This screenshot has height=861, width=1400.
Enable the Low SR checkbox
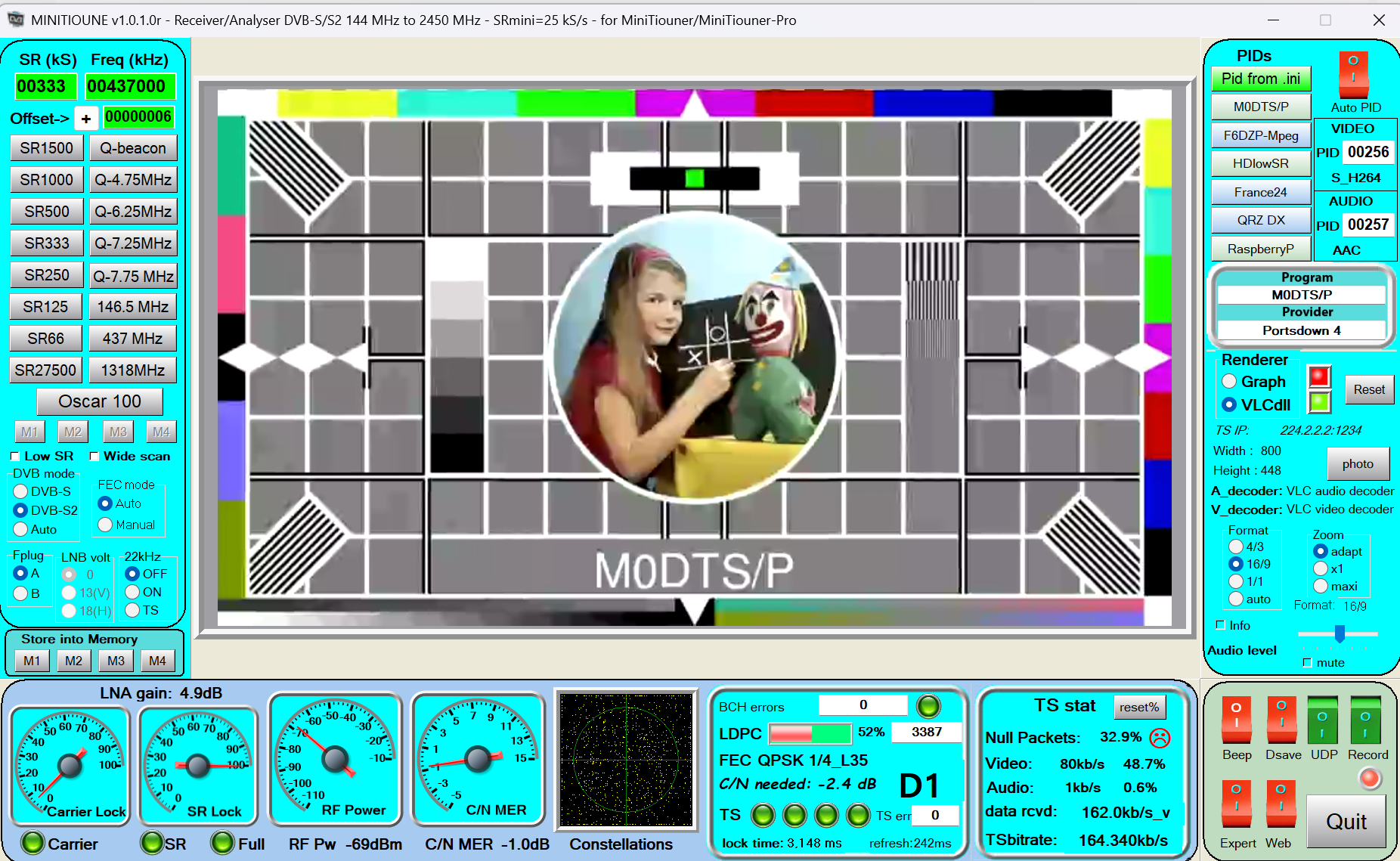(x=15, y=457)
